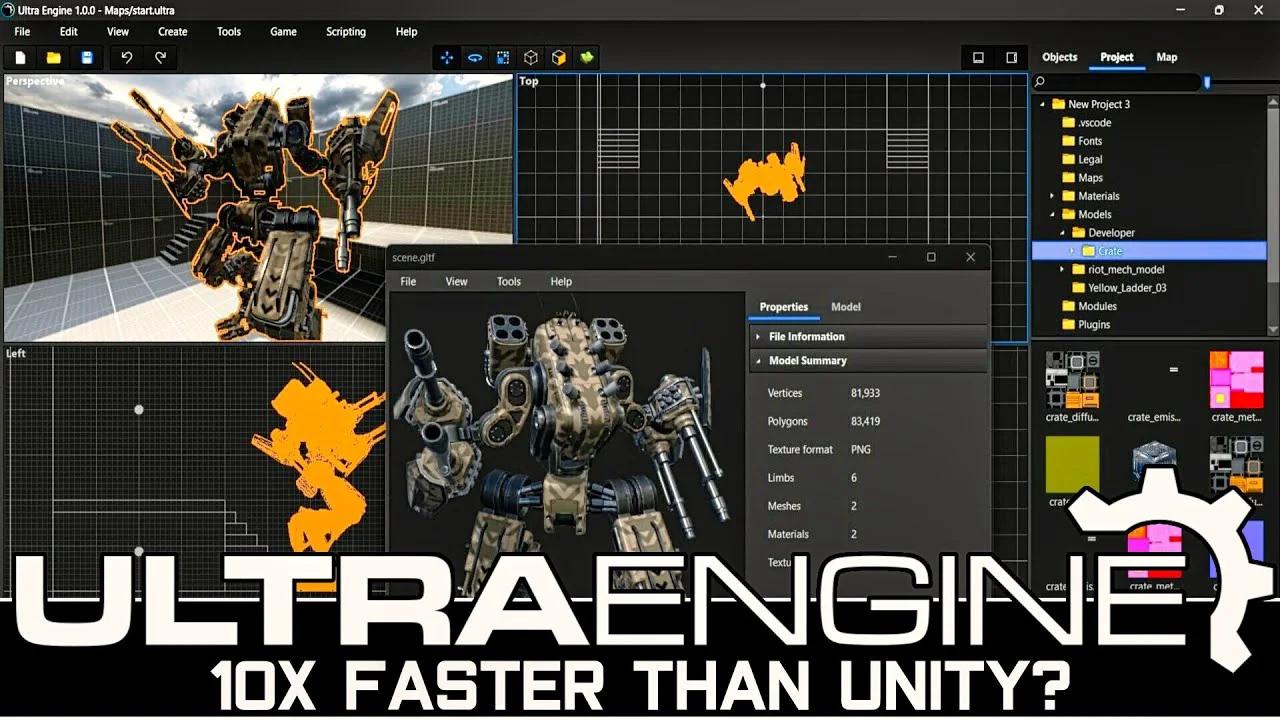The height and width of the screenshot is (720, 1280).
Task: Enable wireframe view with the outlined cube icon
Action: 531,58
